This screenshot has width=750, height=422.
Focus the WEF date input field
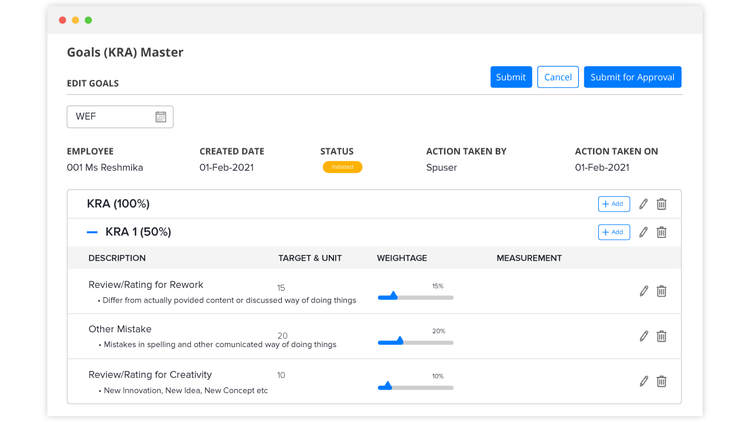pos(120,117)
